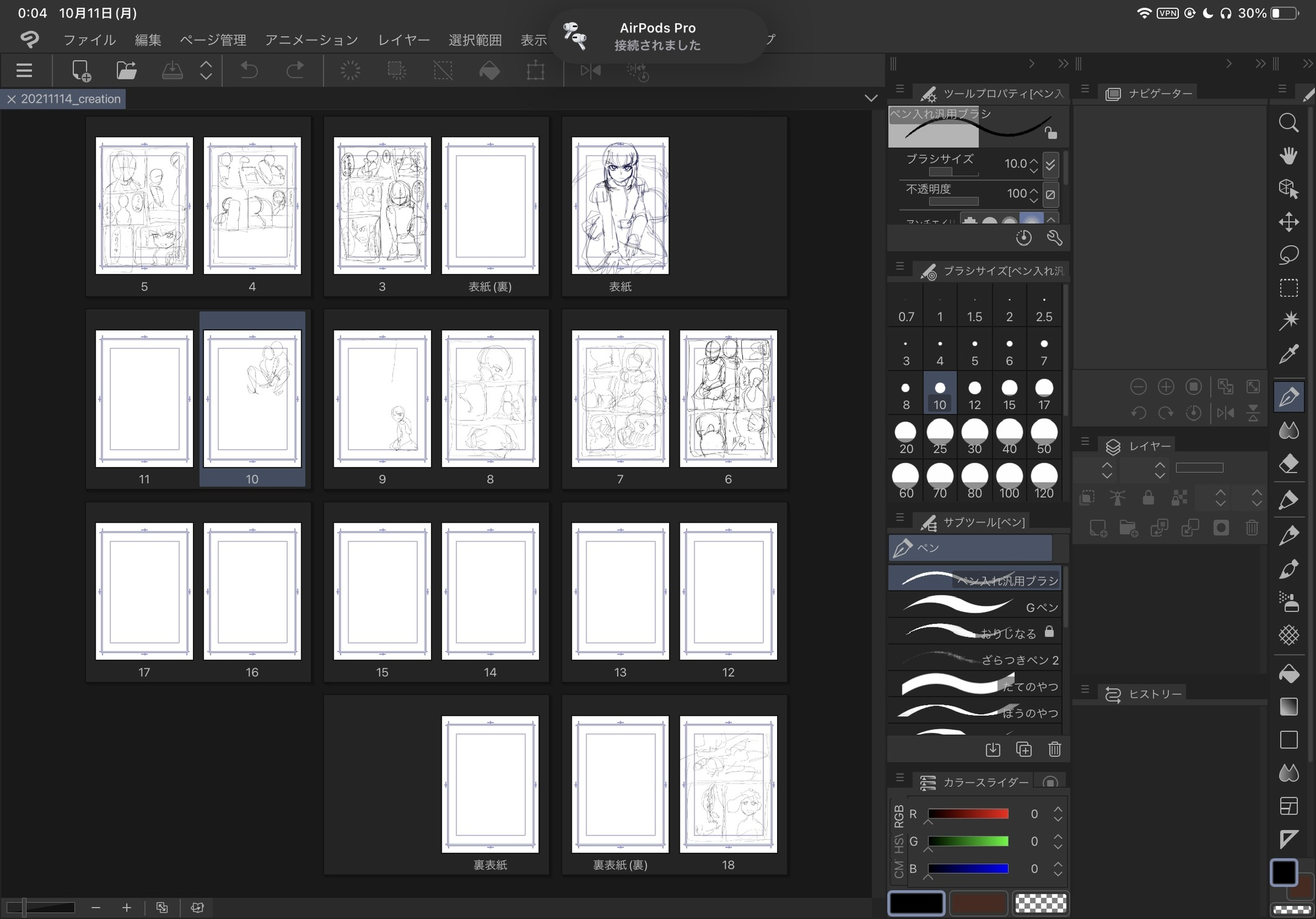Select the Zoom magnifier tool
The height and width of the screenshot is (919, 1316).
(x=1289, y=122)
